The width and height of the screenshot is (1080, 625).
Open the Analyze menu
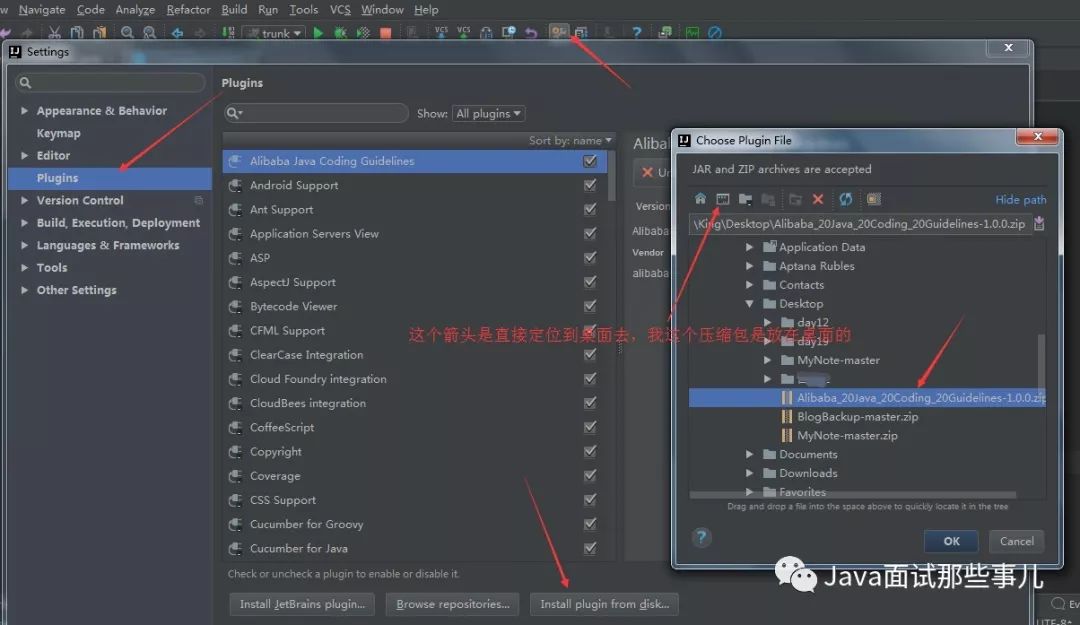pyautogui.click(x=135, y=10)
